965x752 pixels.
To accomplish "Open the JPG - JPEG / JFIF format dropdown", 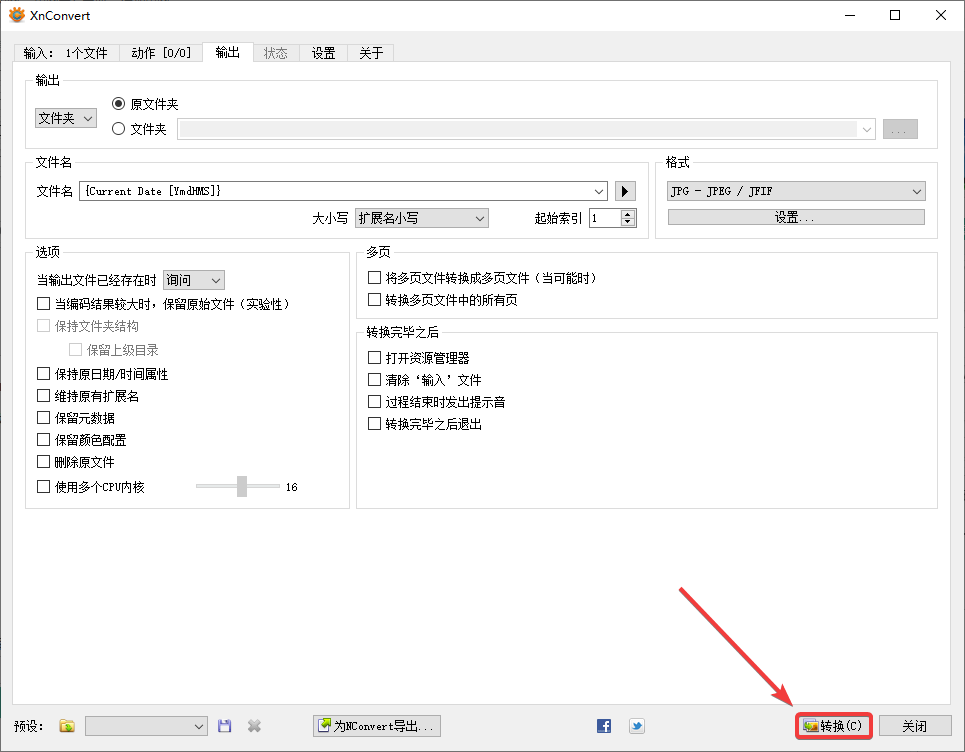I will tap(795, 190).
